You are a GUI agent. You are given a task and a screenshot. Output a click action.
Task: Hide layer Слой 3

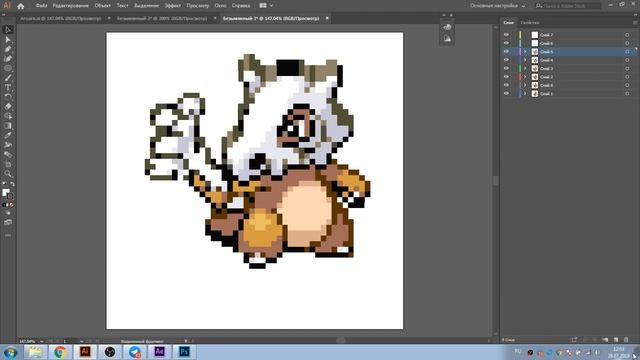click(507, 69)
